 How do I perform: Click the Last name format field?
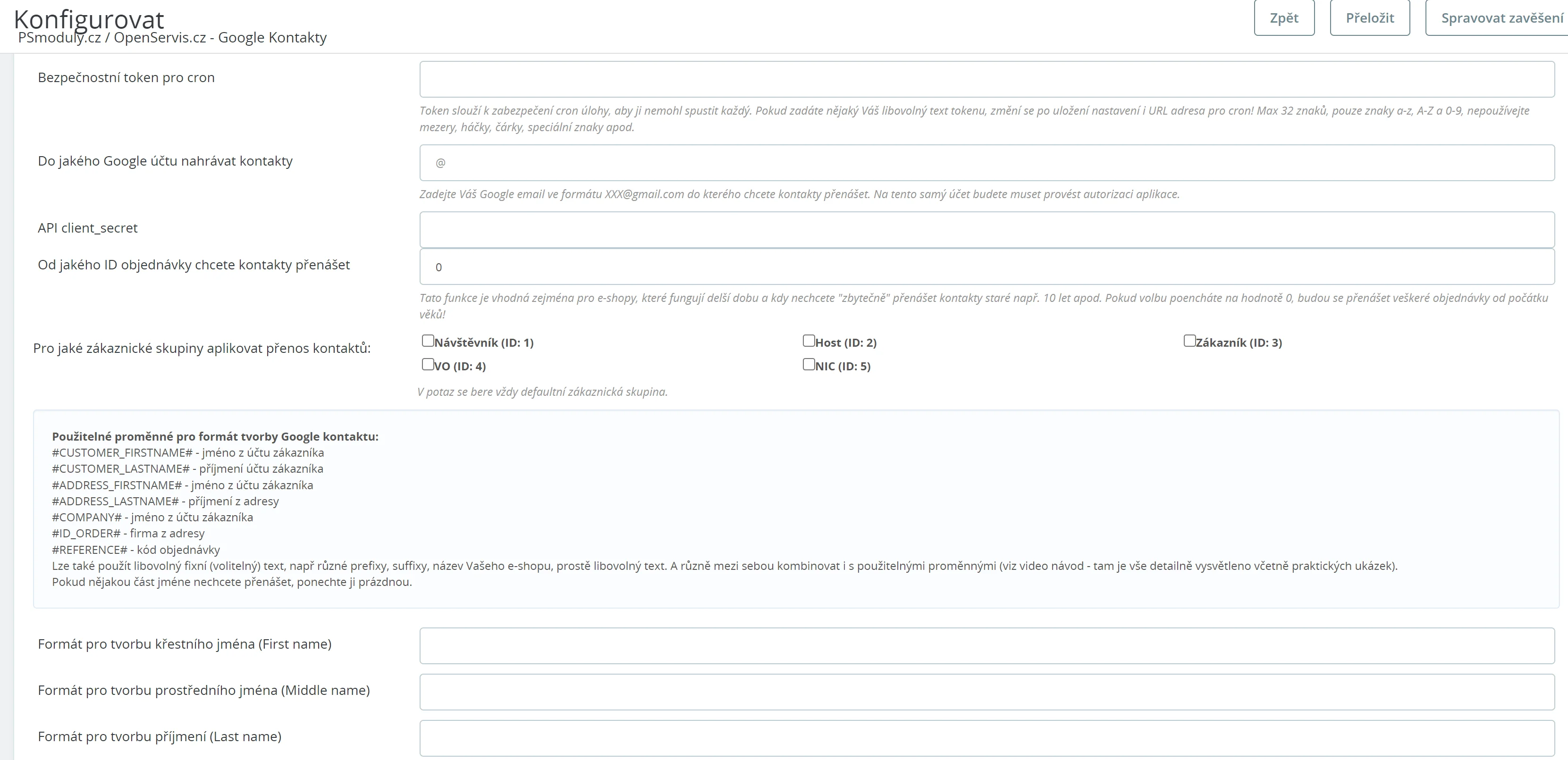tap(986, 738)
